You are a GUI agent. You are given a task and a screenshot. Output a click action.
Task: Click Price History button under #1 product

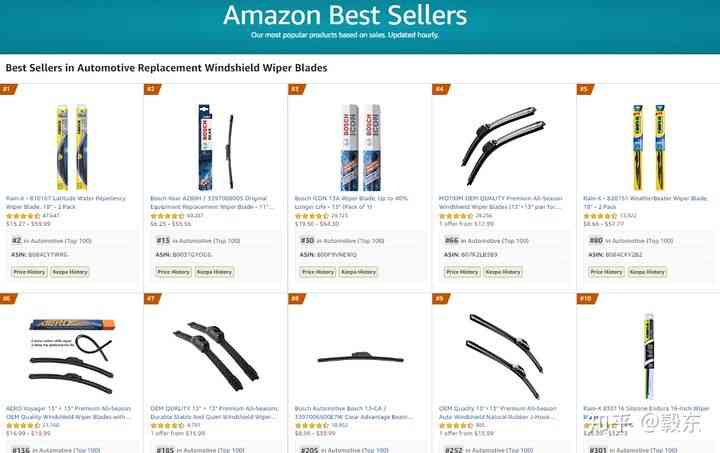[x=29, y=272]
